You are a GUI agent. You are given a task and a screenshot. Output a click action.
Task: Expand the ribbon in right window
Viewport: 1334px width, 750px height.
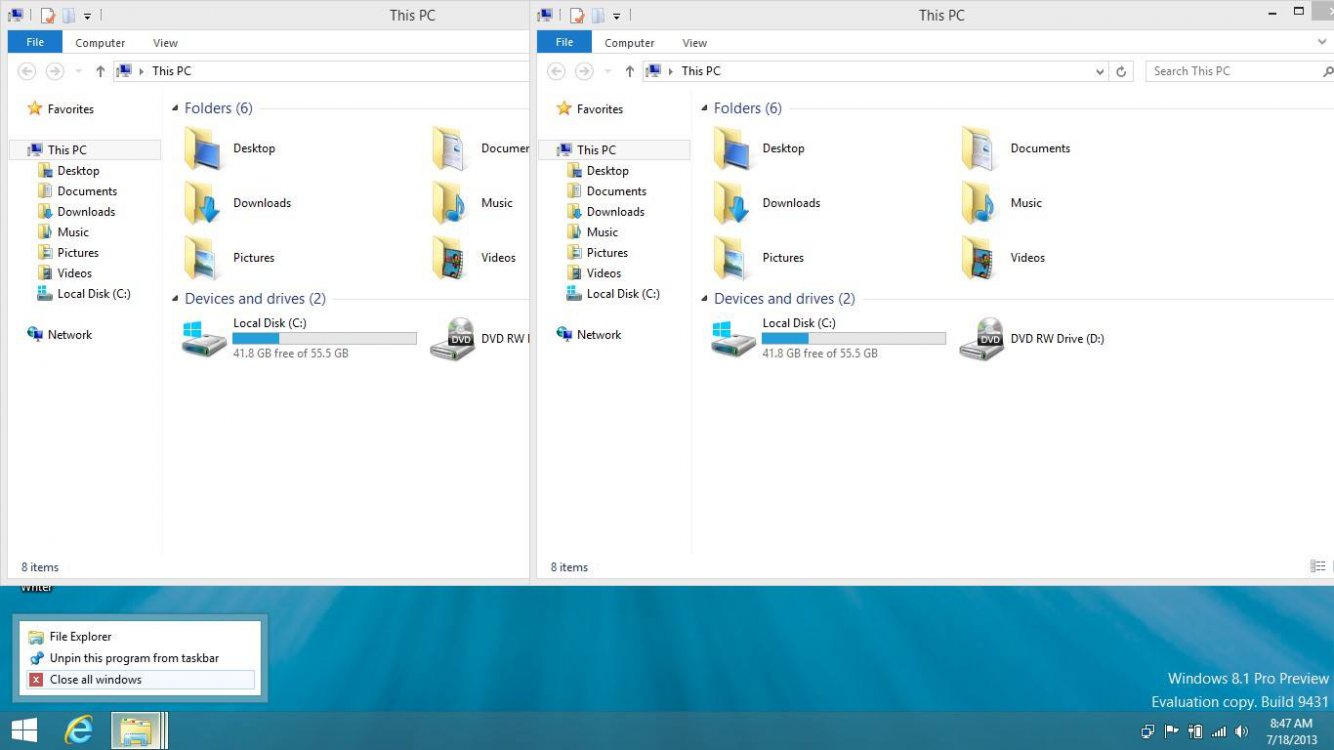(1324, 43)
